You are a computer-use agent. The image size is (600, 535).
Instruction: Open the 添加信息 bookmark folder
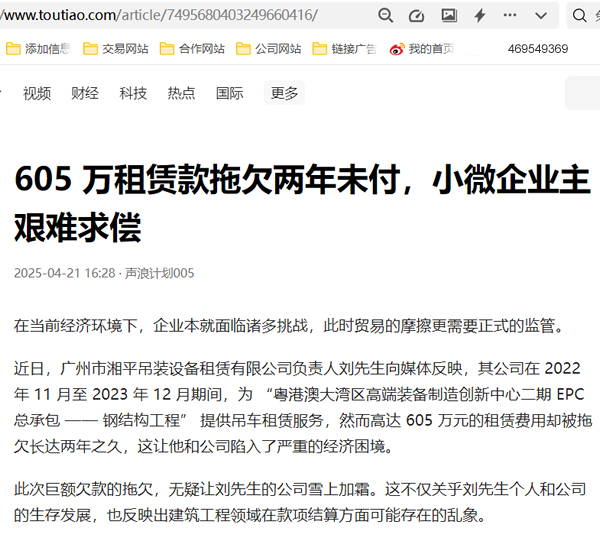point(38,49)
